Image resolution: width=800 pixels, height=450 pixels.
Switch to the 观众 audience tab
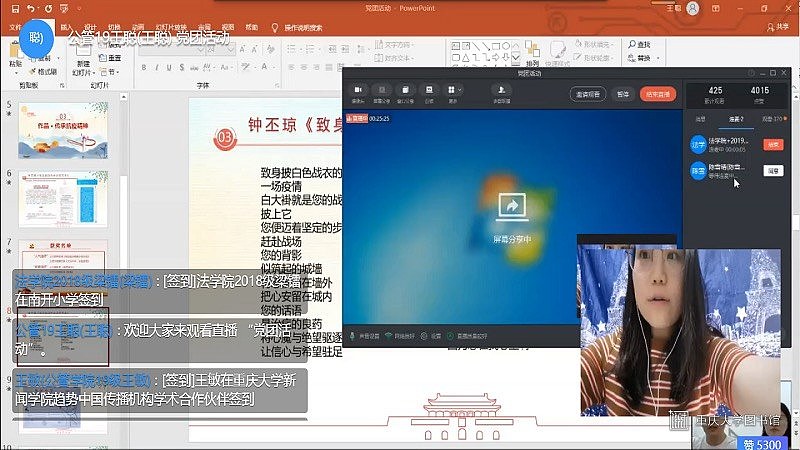771,119
